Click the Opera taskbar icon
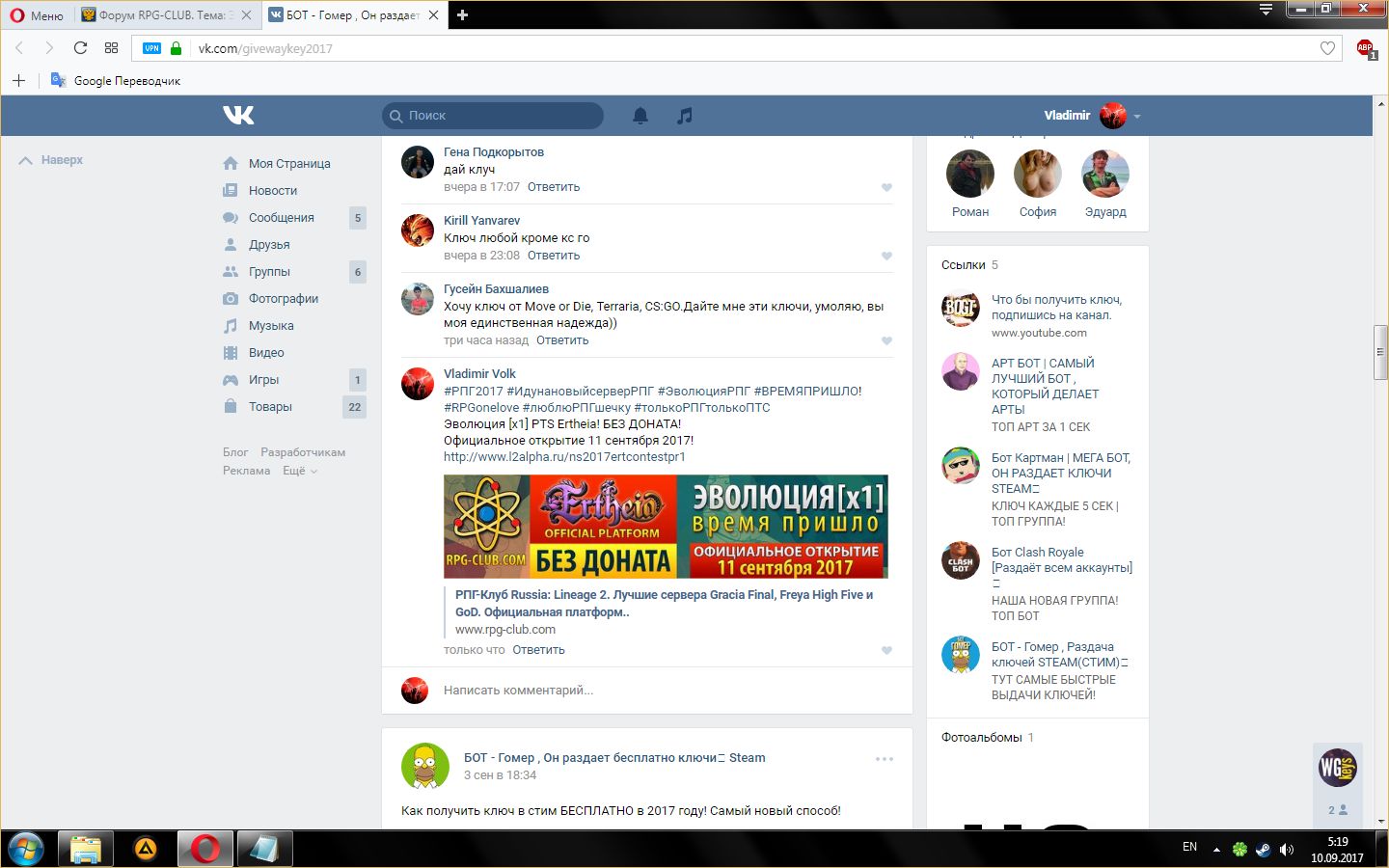Screen dimensions: 1389x868 pos(204,849)
